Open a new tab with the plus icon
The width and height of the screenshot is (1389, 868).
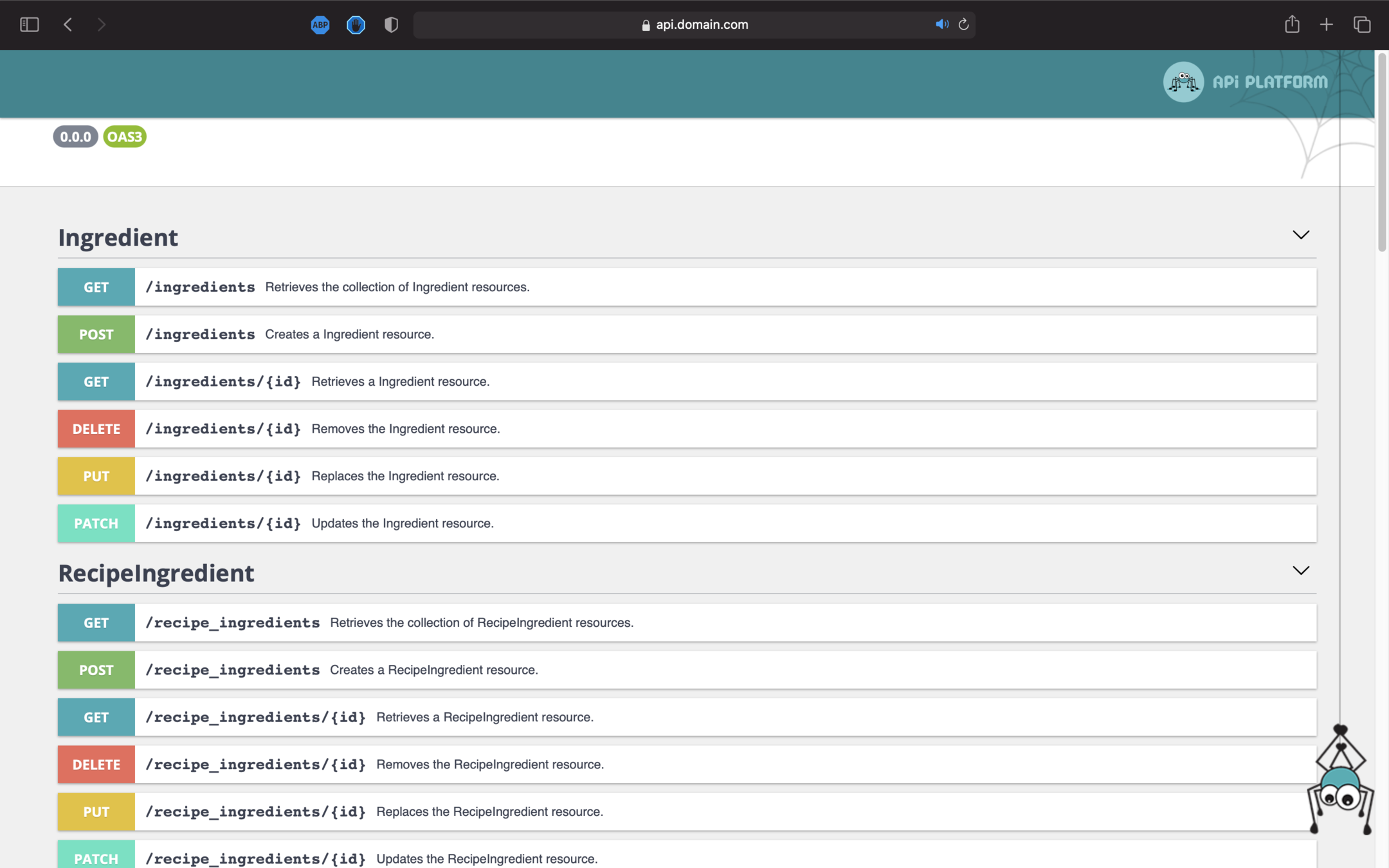pyautogui.click(x=1327, y=24)
